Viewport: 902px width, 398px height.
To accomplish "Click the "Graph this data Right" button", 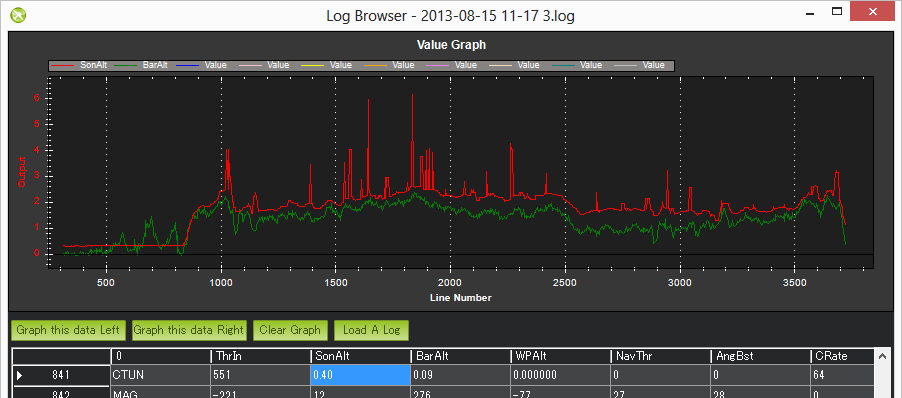I will point(189,330).
